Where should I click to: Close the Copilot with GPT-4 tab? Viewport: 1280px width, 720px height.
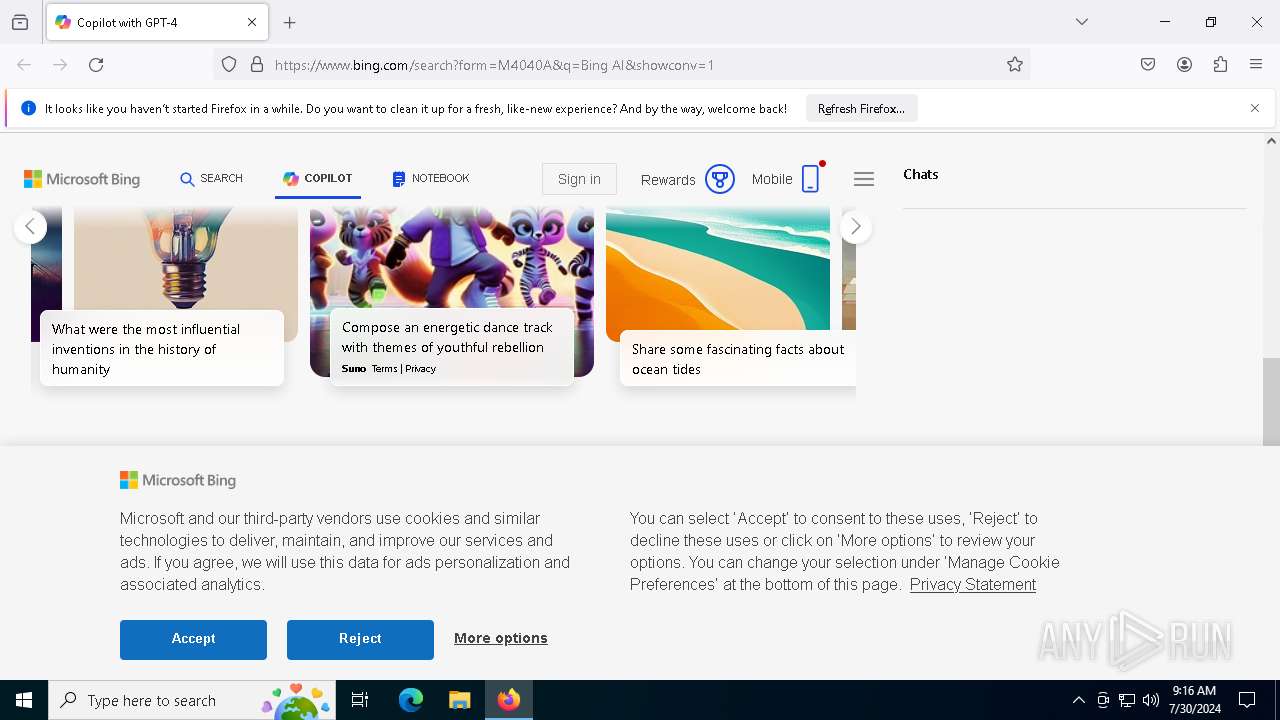pyautogui.click(x=252, y=22)
